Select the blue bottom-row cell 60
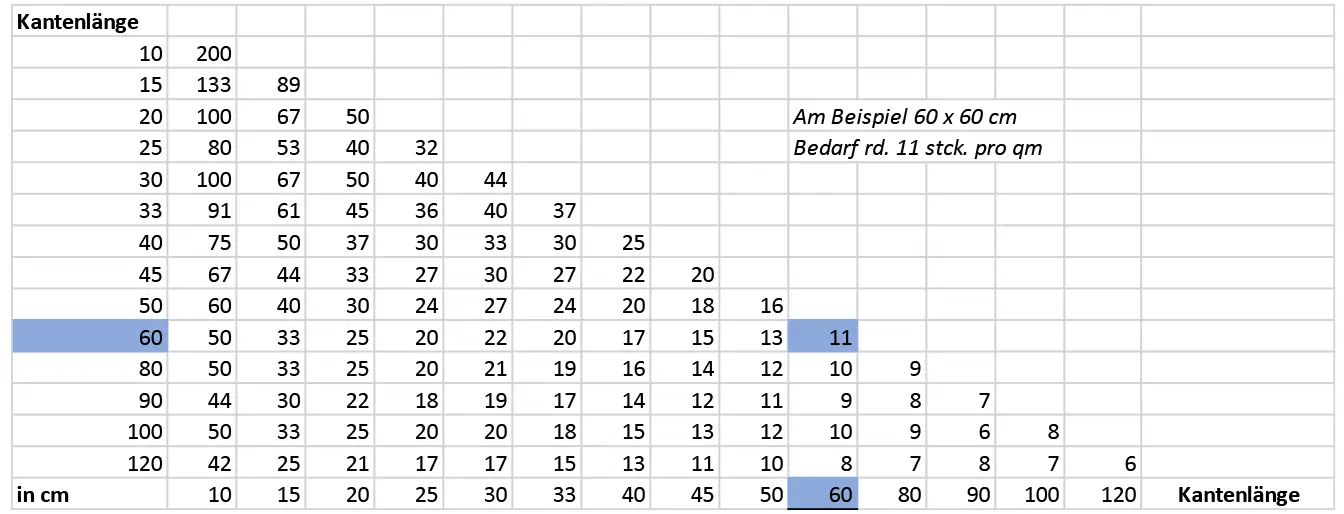This screenshot has width=1344, height=514. tap(823, 494)
